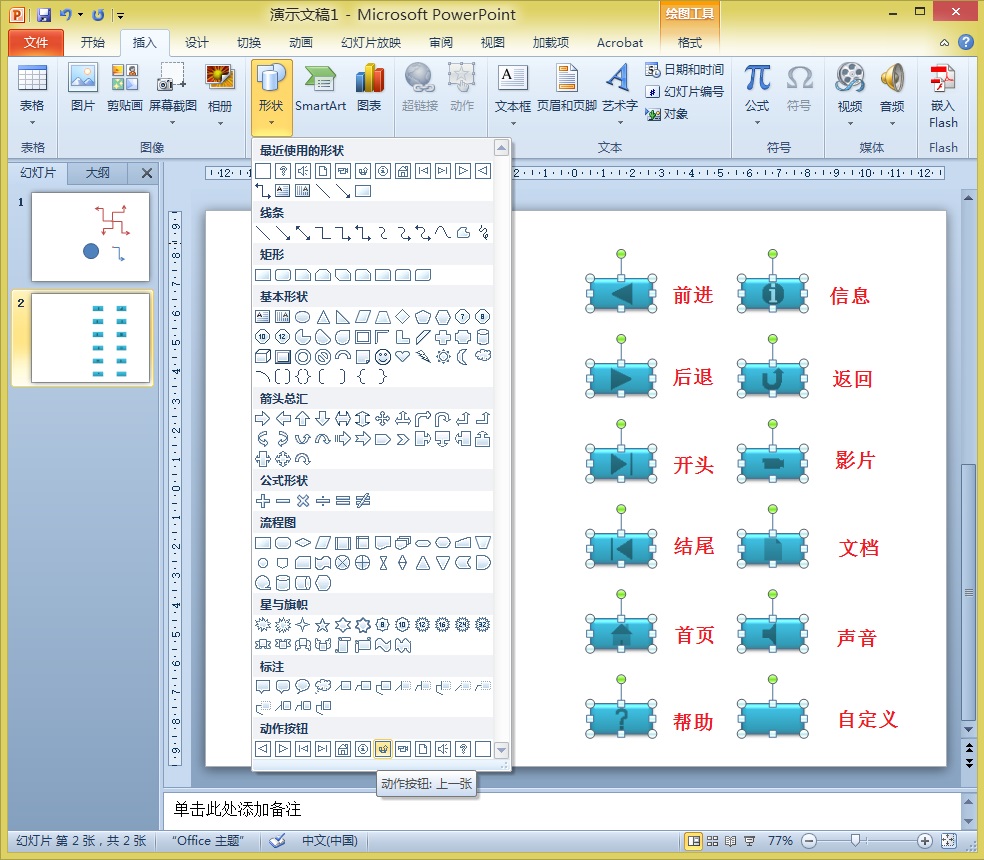Open the 表格 table dropdown

(32, 94)
